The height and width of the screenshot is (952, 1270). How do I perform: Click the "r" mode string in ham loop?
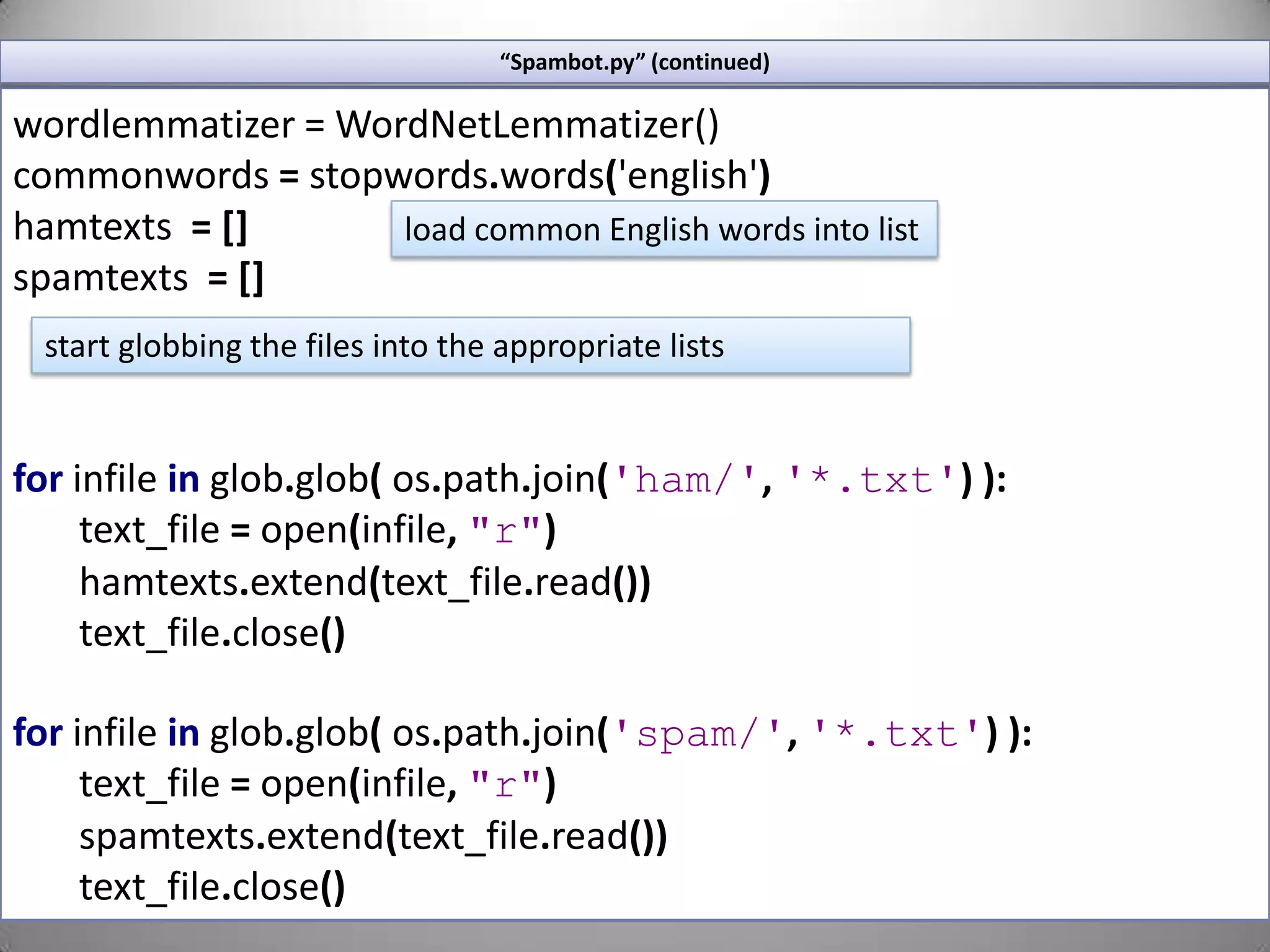click(x=505, y=531)
